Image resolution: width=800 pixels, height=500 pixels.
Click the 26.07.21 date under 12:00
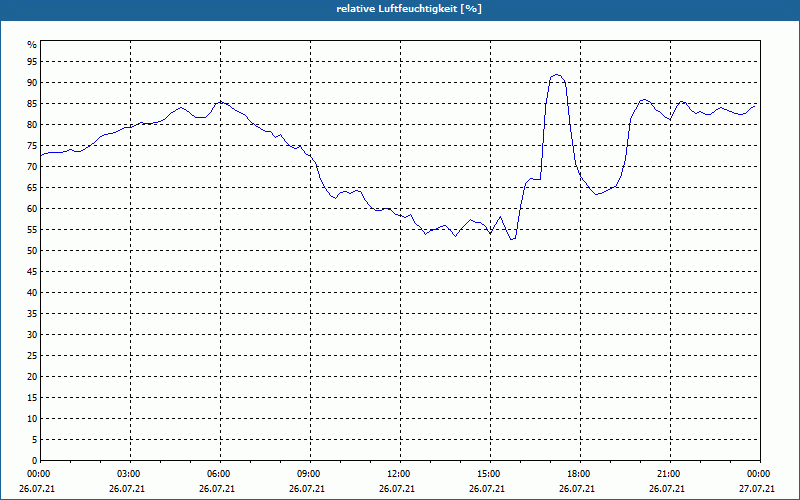click(397, 489)
